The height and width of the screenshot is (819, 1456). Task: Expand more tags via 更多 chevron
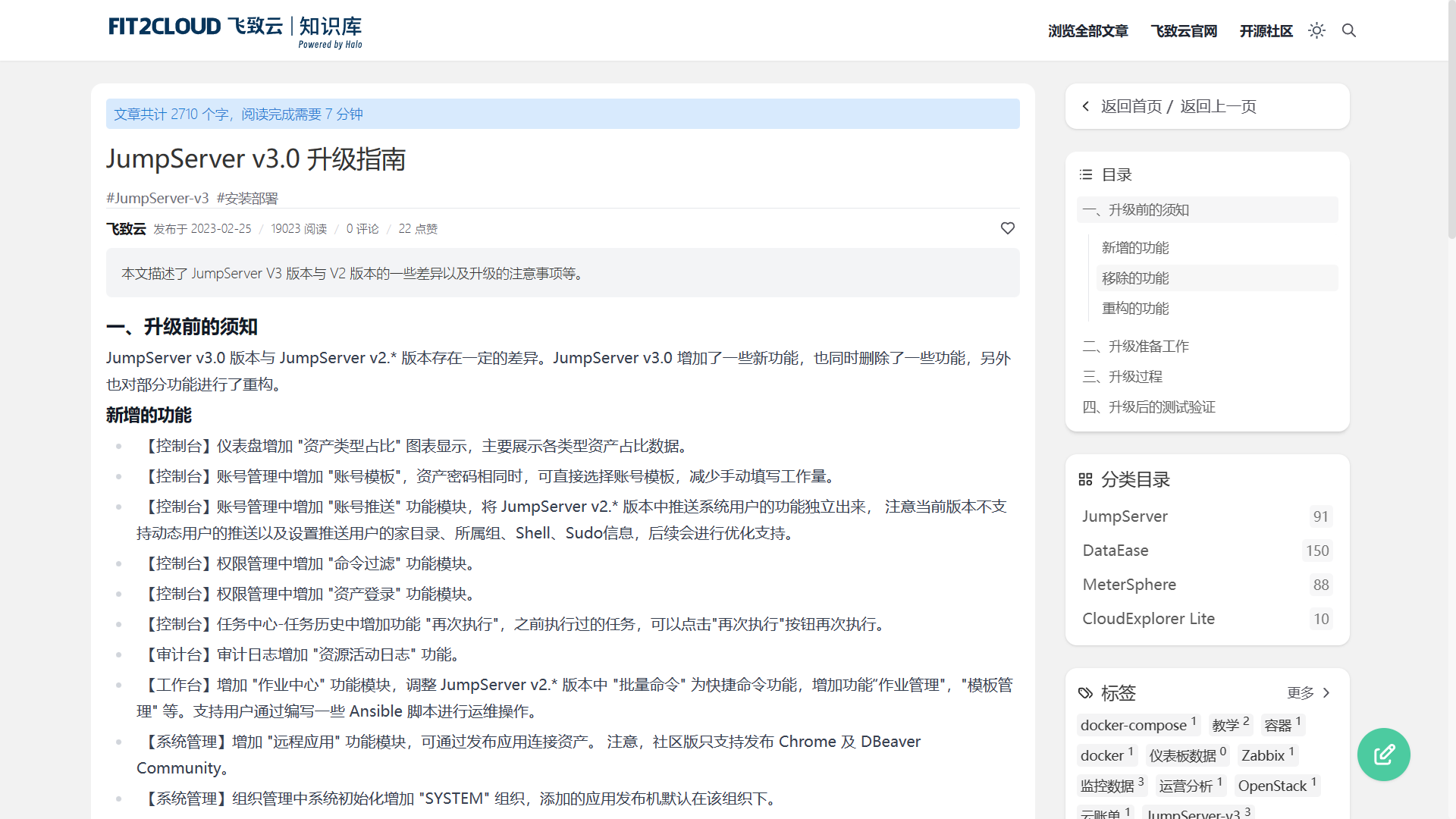pyautogui.click(x=1326, y=693)
